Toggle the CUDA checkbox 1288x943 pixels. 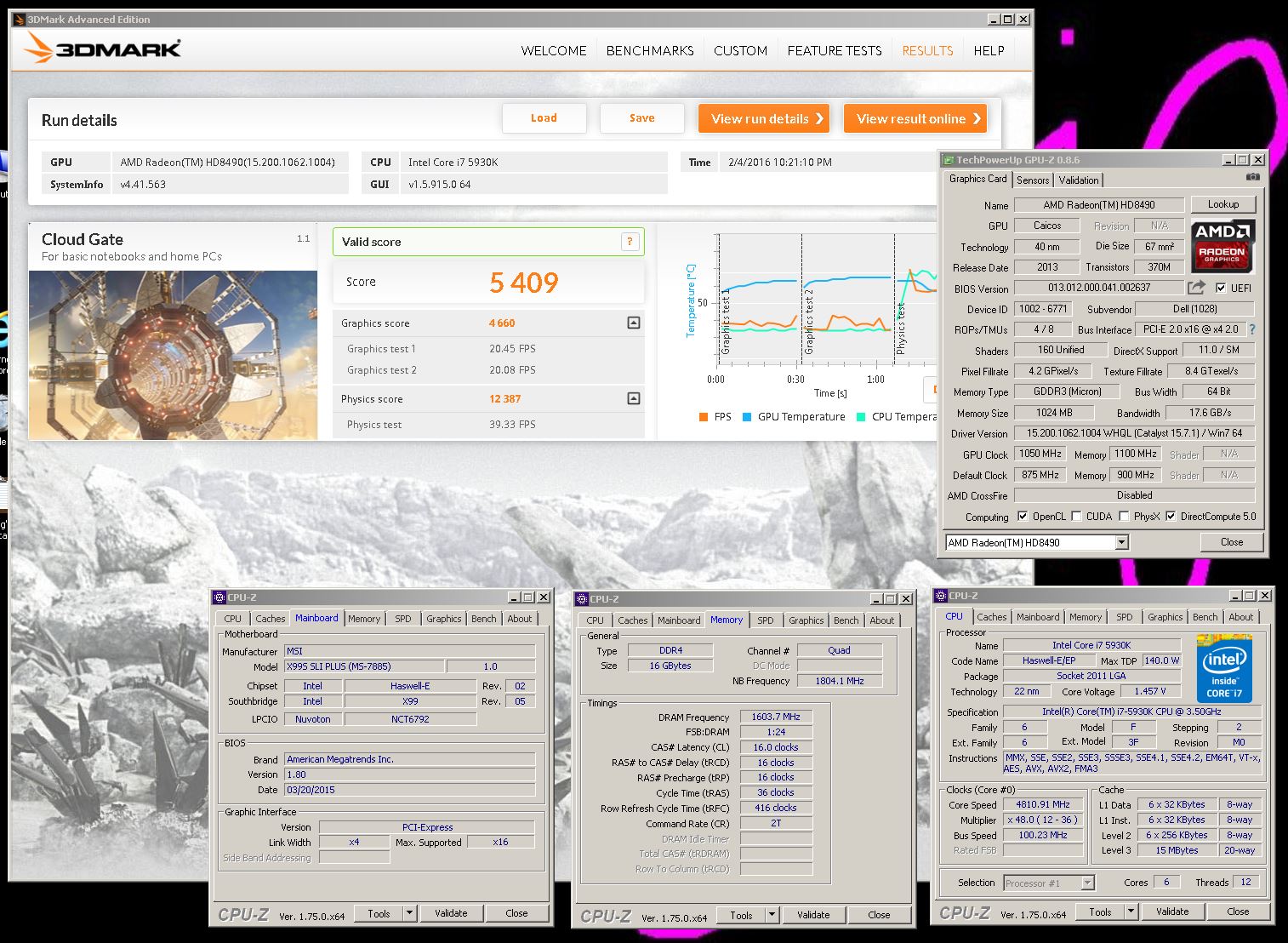click(1076, 517)
